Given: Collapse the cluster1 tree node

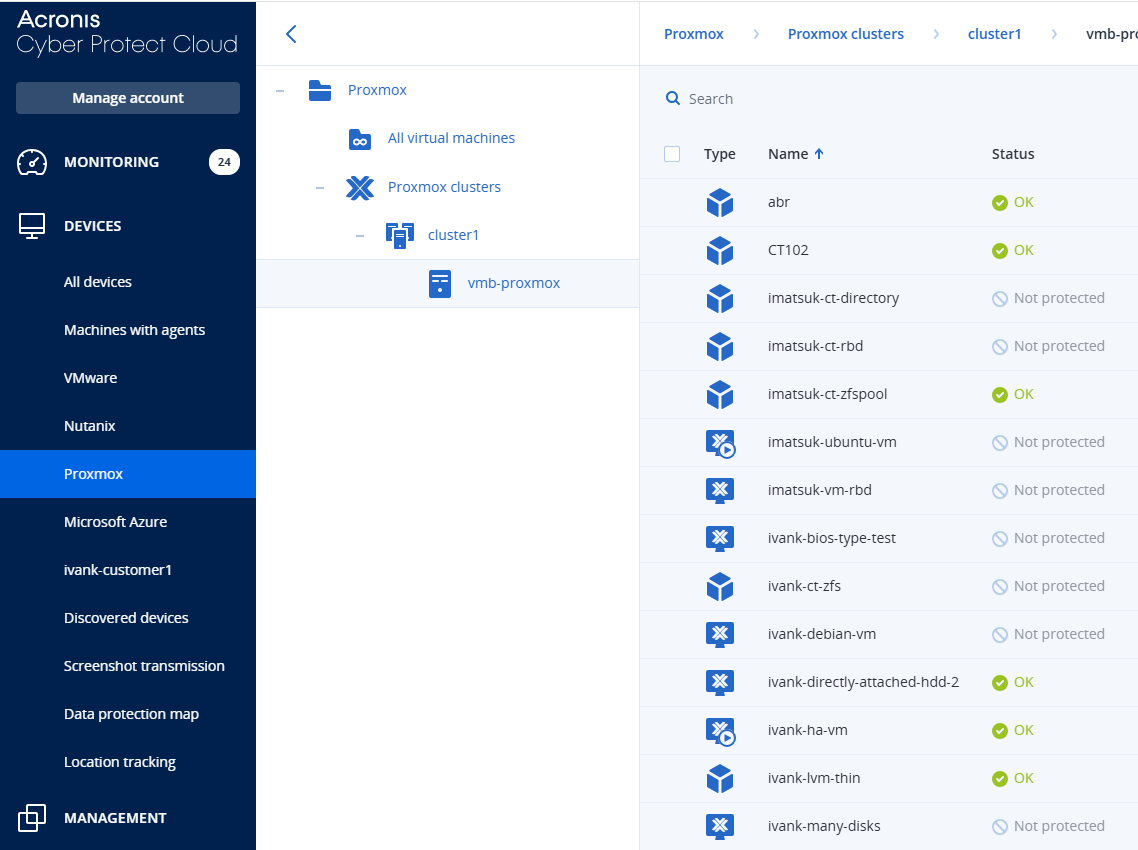Looking at the screenshot, I should point(360,236).
